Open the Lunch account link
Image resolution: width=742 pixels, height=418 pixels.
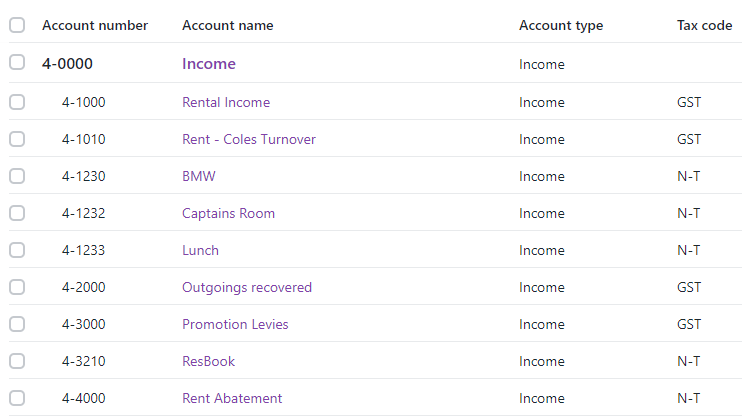[x=201, y=250]
